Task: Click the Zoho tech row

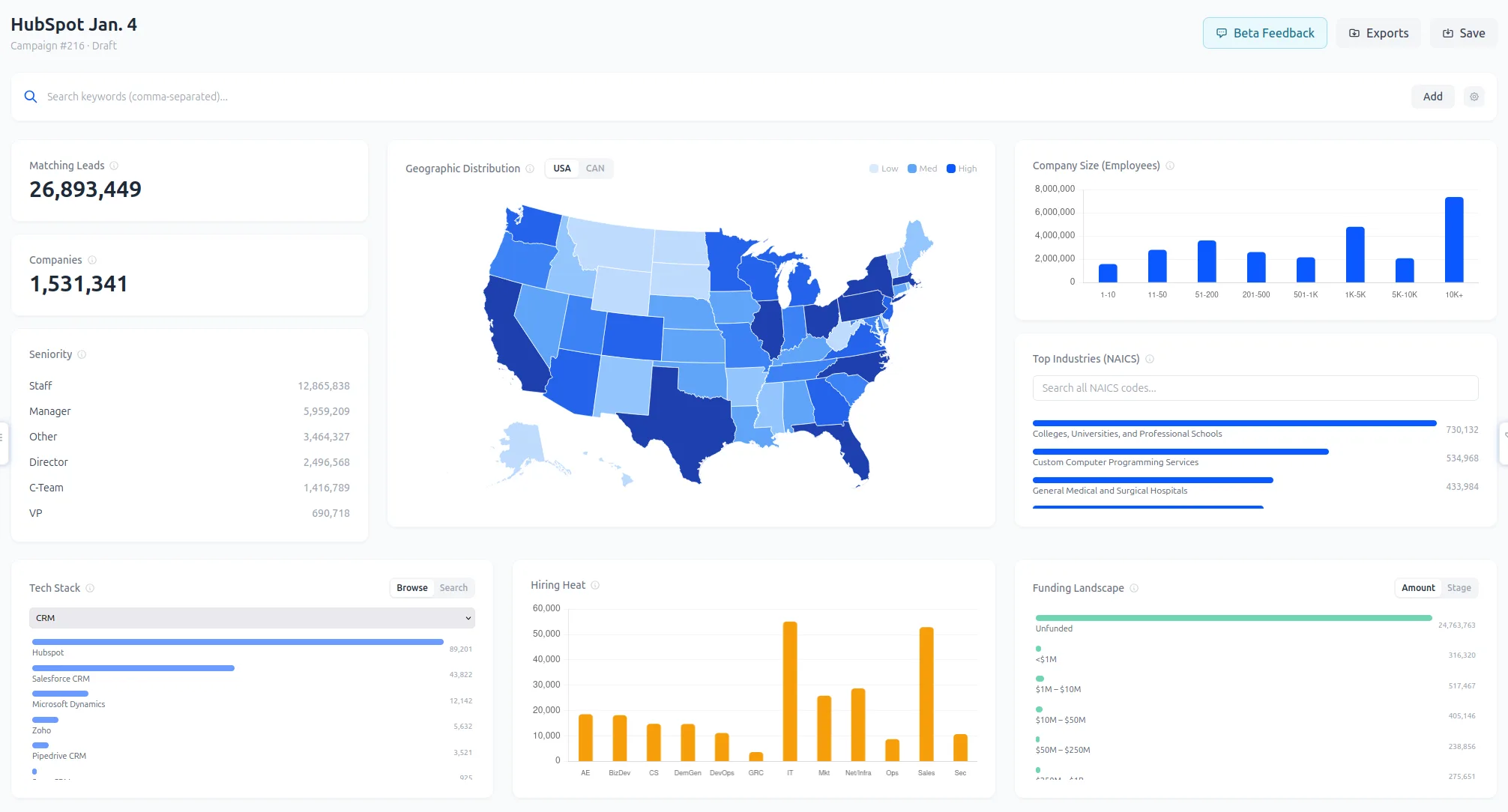Action: [x=252, y=726]
